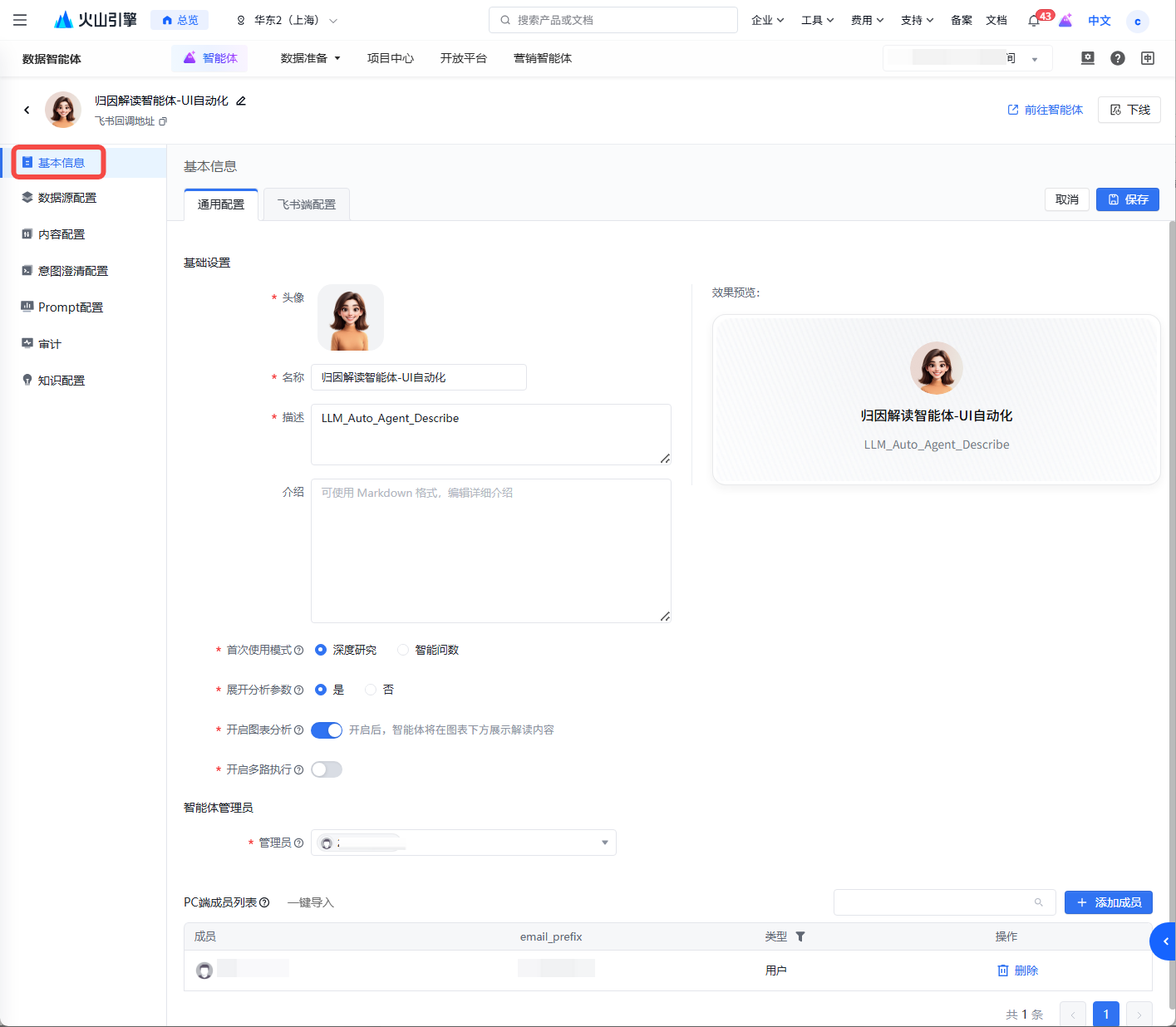This screenshot has width=1176, height=1027.
Task: Click the rightmost square icon in toolbar
Action: click(x=1148, y=58)
